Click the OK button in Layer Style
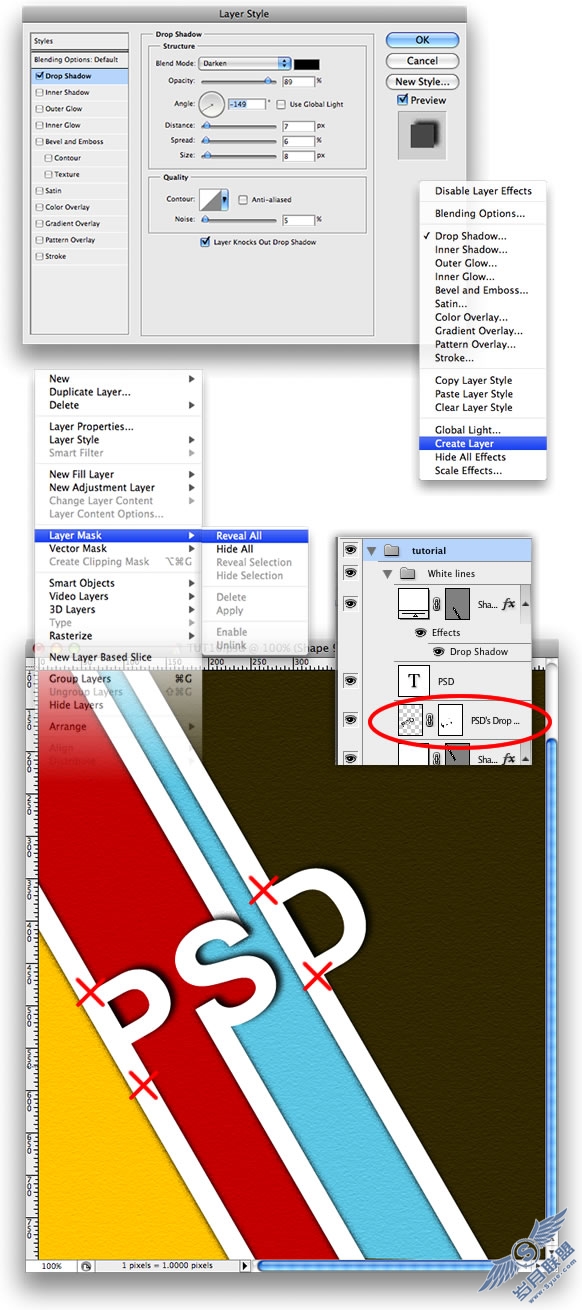 point(422,40)
